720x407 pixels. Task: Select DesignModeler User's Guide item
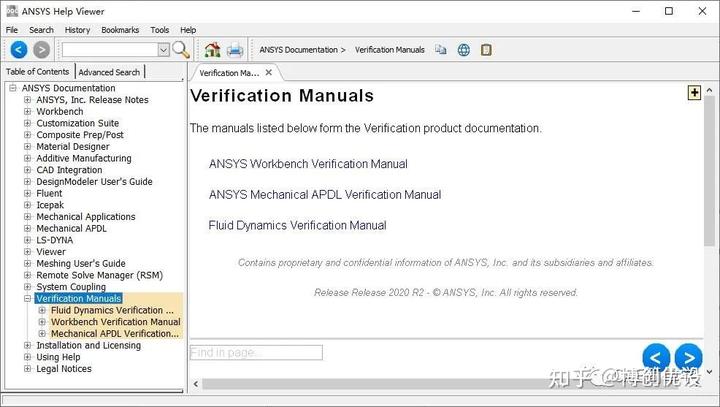click(x=94, y=181)
